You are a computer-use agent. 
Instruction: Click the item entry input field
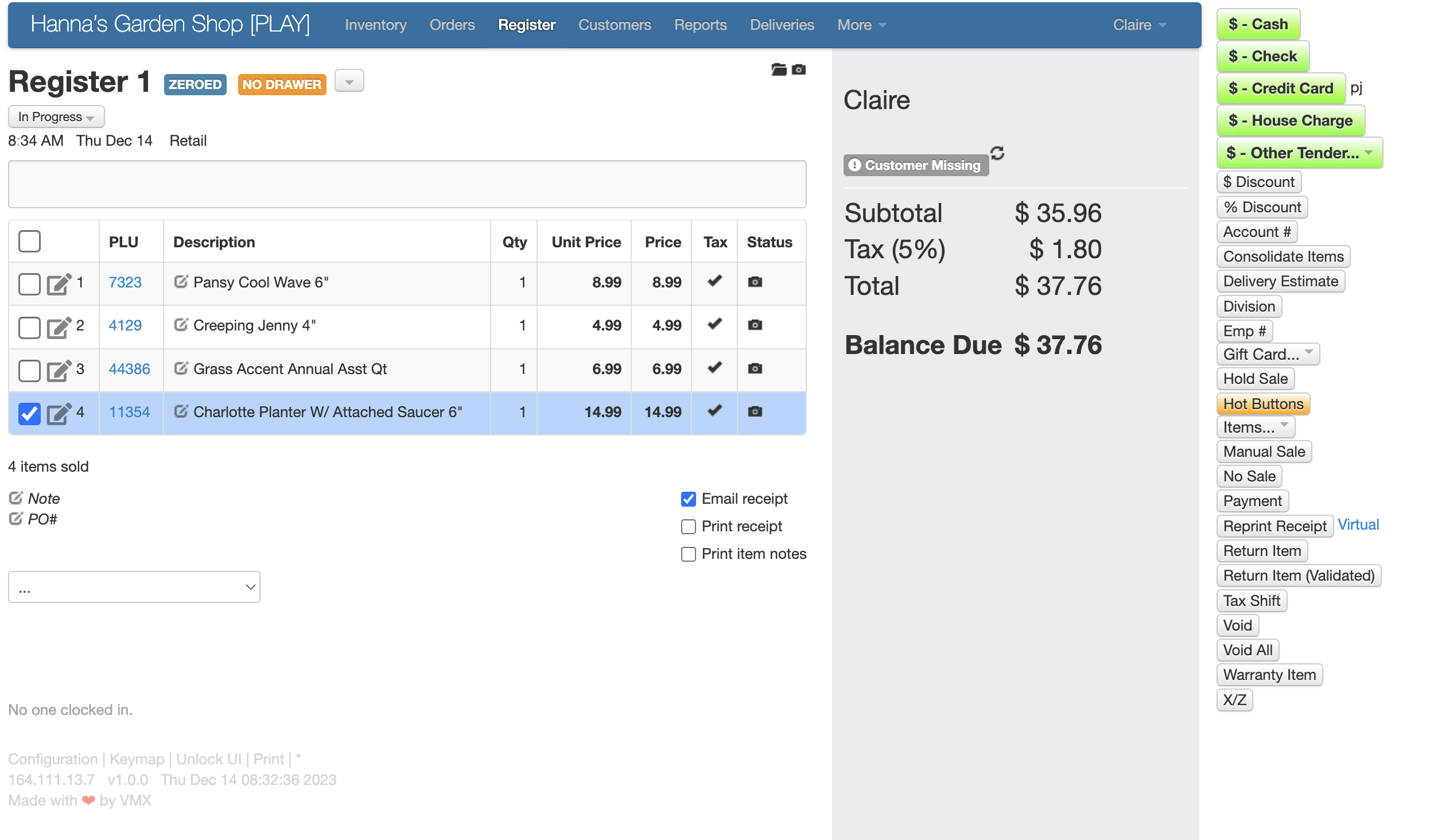pos(407,184)
